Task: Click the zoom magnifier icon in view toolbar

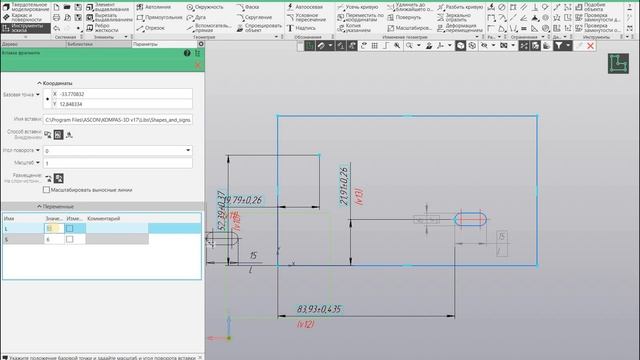Action: click(409, 46)
